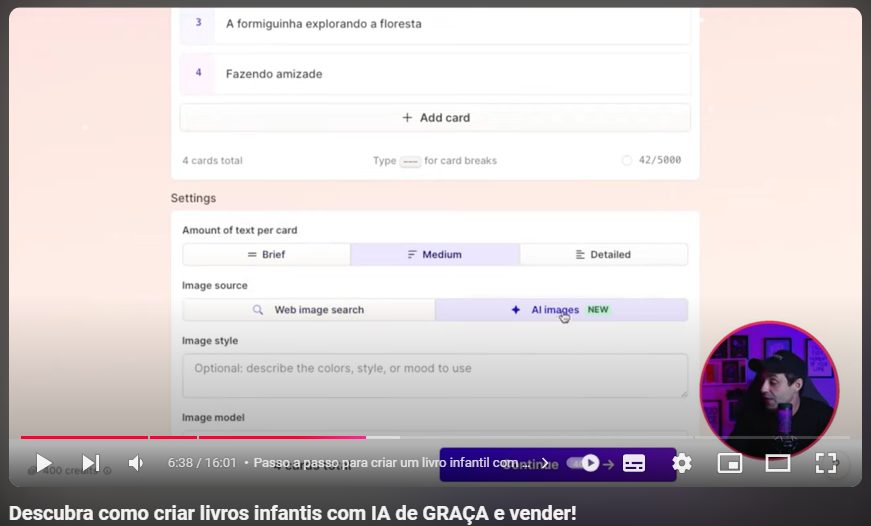
Task: Click the presenter webcam thumbnail
Action: click(x=768, y=390)
